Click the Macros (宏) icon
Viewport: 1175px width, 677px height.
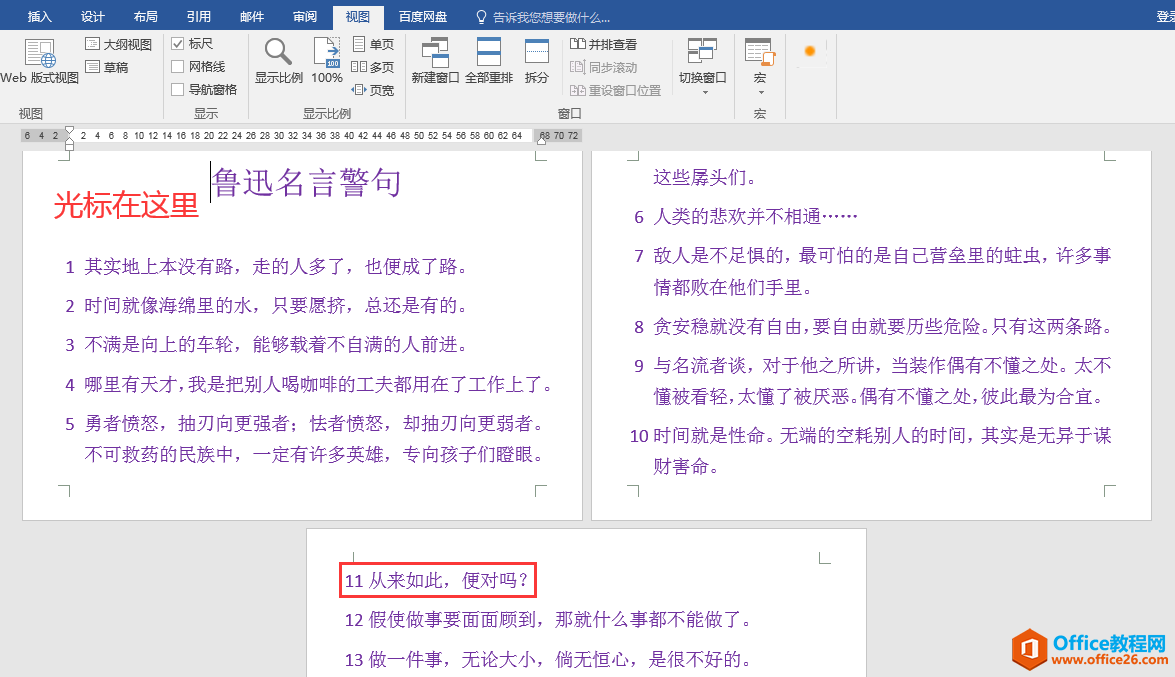[760, 51]
